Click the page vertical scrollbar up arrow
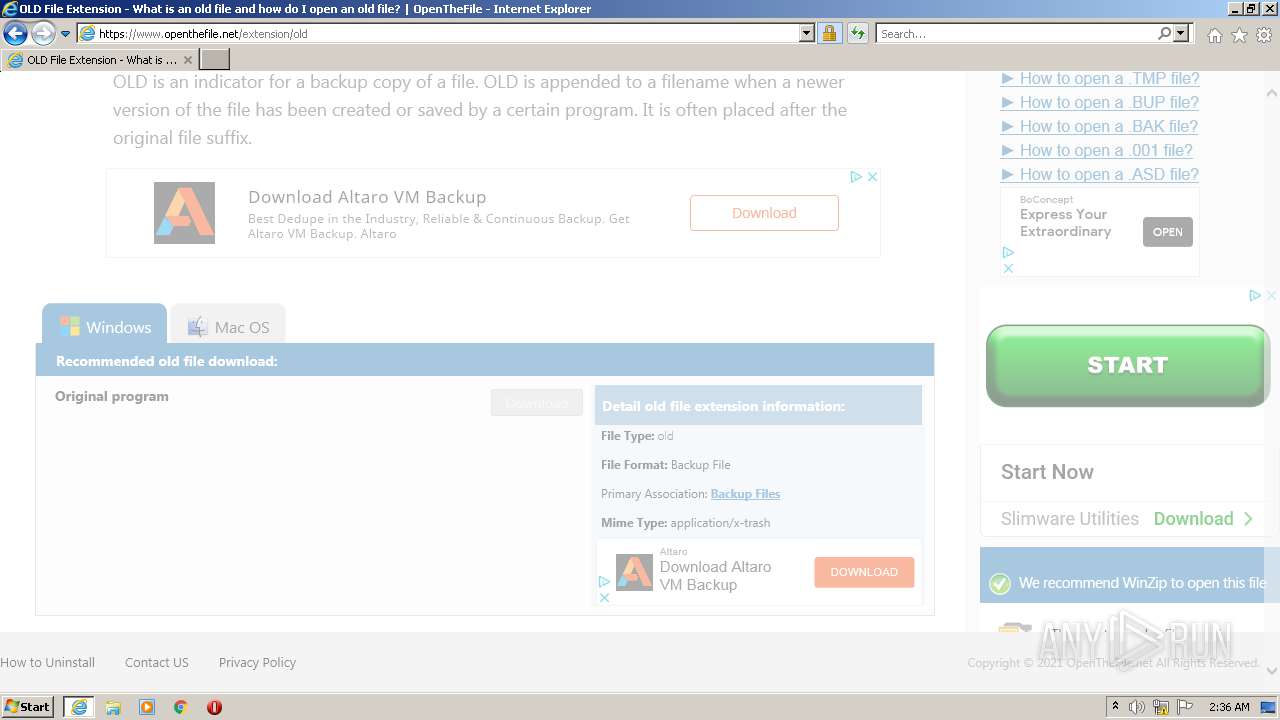The width and height of the screenshot is (1280, 720). (1272, 93)
